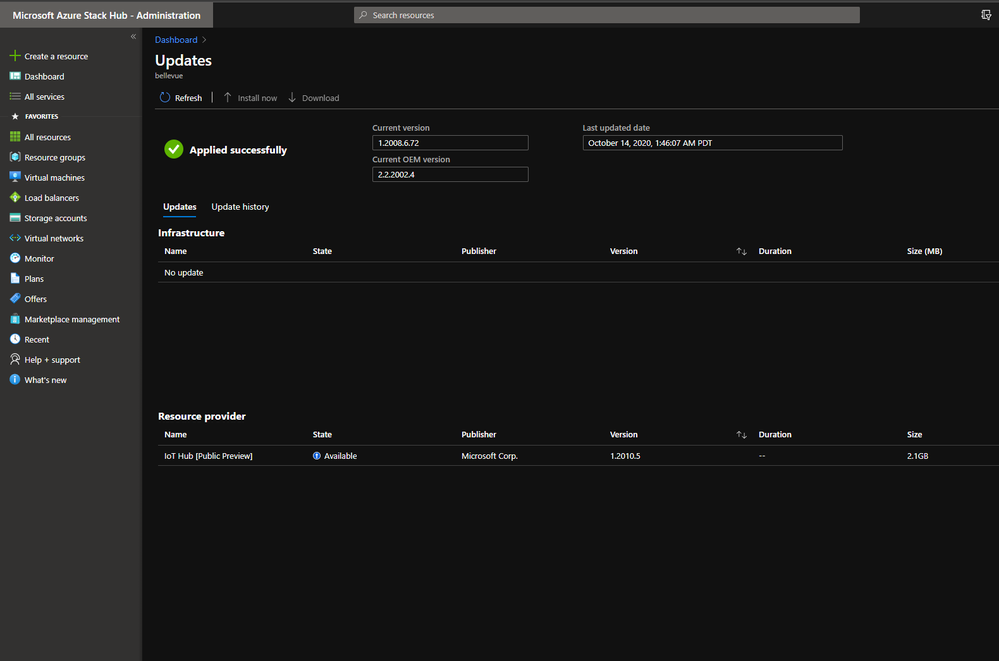Click the What's new info icon
The width and height of the screenshot is (999, 661).
[x=15, y=380]
